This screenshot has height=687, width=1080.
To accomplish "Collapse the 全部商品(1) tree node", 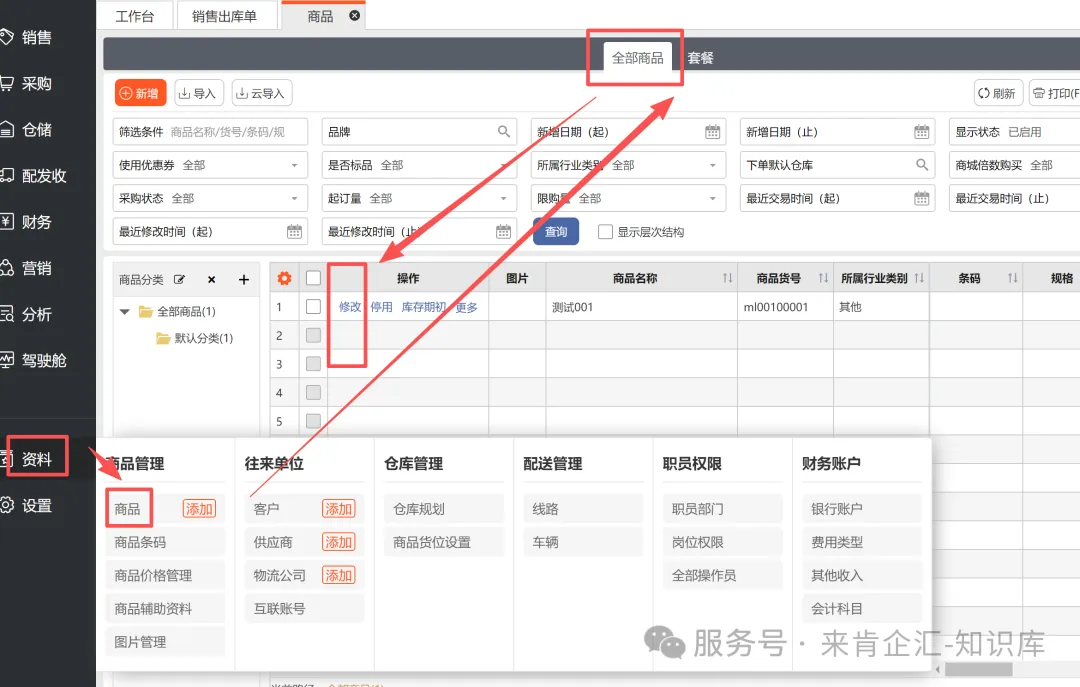I will (125, 312).
